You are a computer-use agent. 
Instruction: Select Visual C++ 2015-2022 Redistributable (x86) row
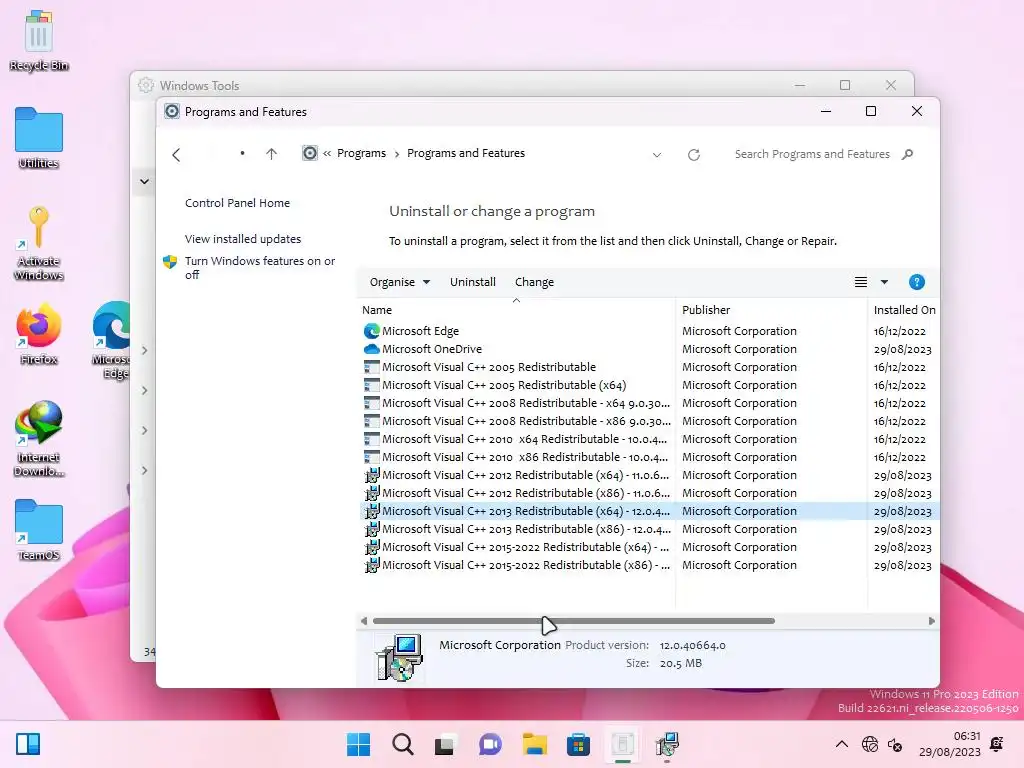[650, 565]
